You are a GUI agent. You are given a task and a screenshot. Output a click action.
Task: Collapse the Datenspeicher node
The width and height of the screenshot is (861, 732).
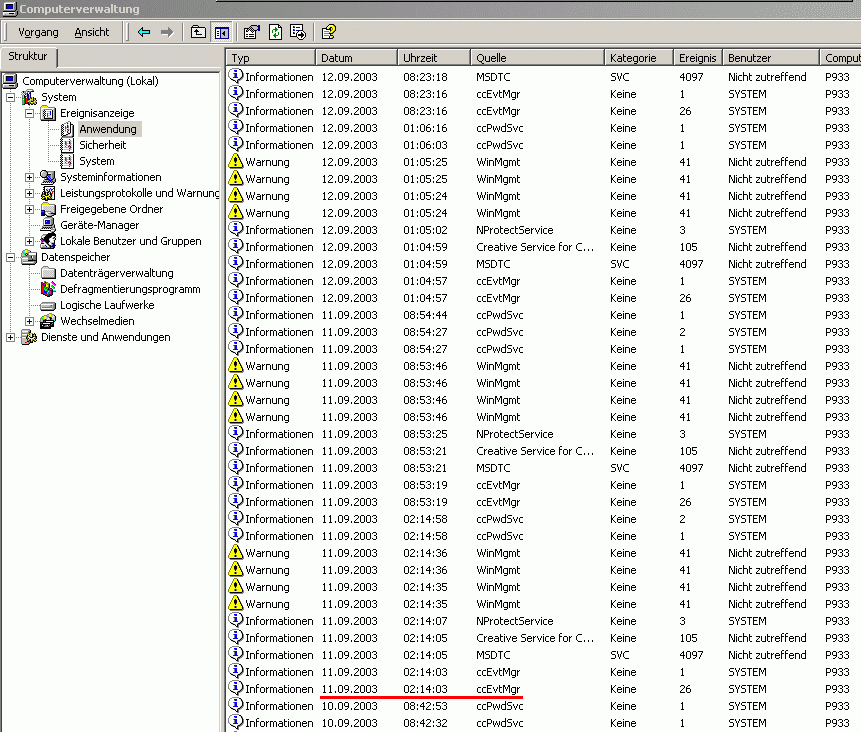tap(10, 257)
